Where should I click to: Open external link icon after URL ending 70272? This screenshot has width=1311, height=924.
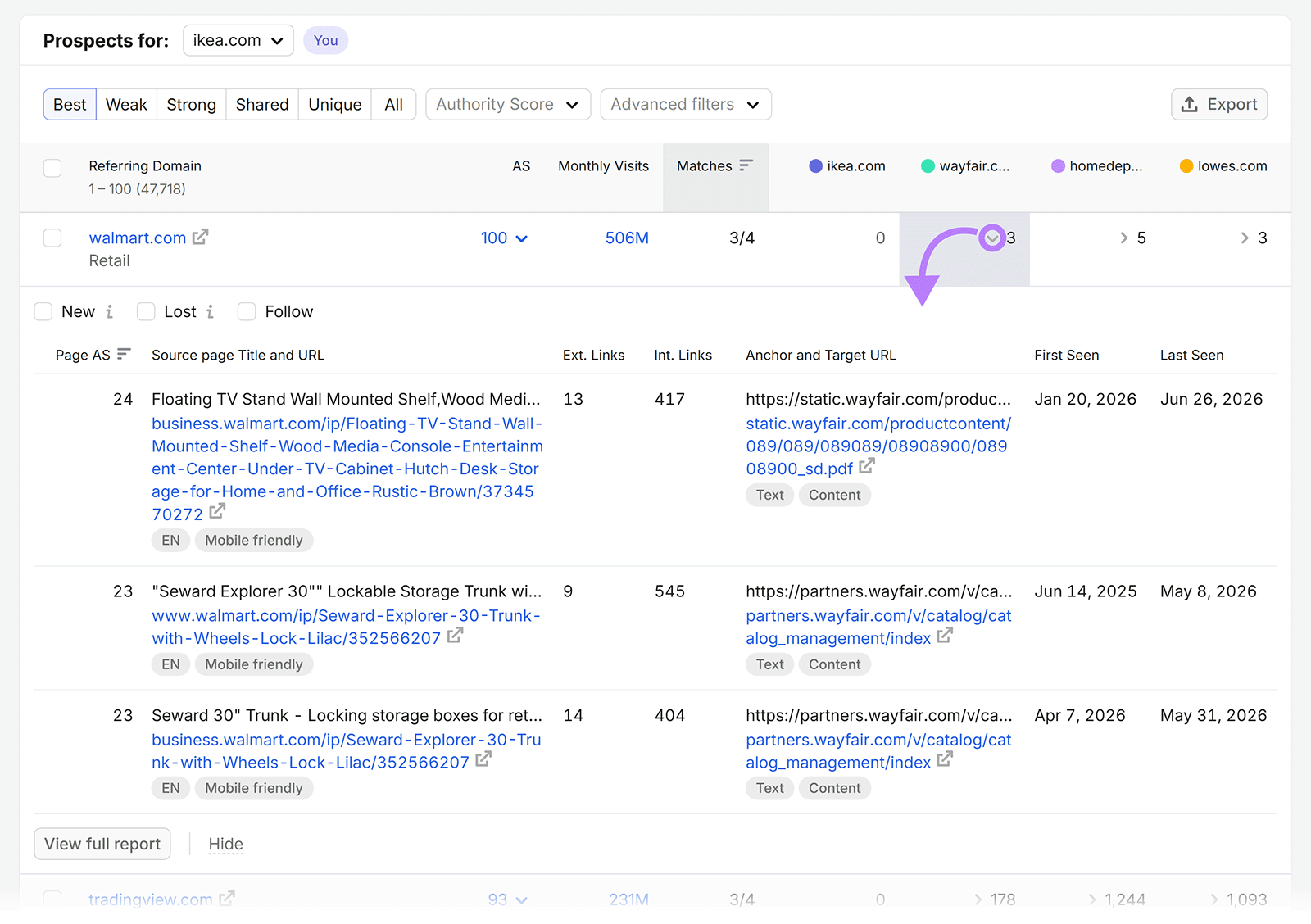217,511
